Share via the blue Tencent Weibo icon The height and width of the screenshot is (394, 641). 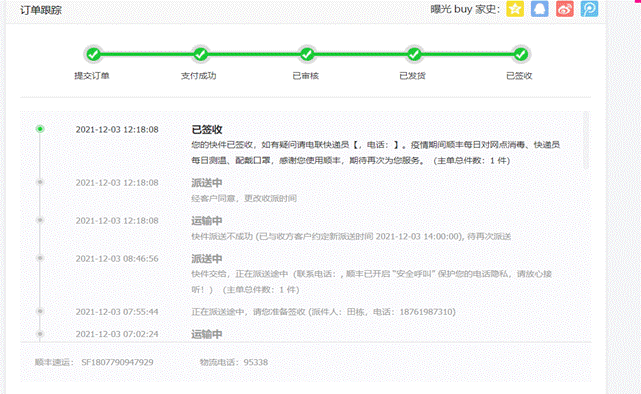pos(589,9)
